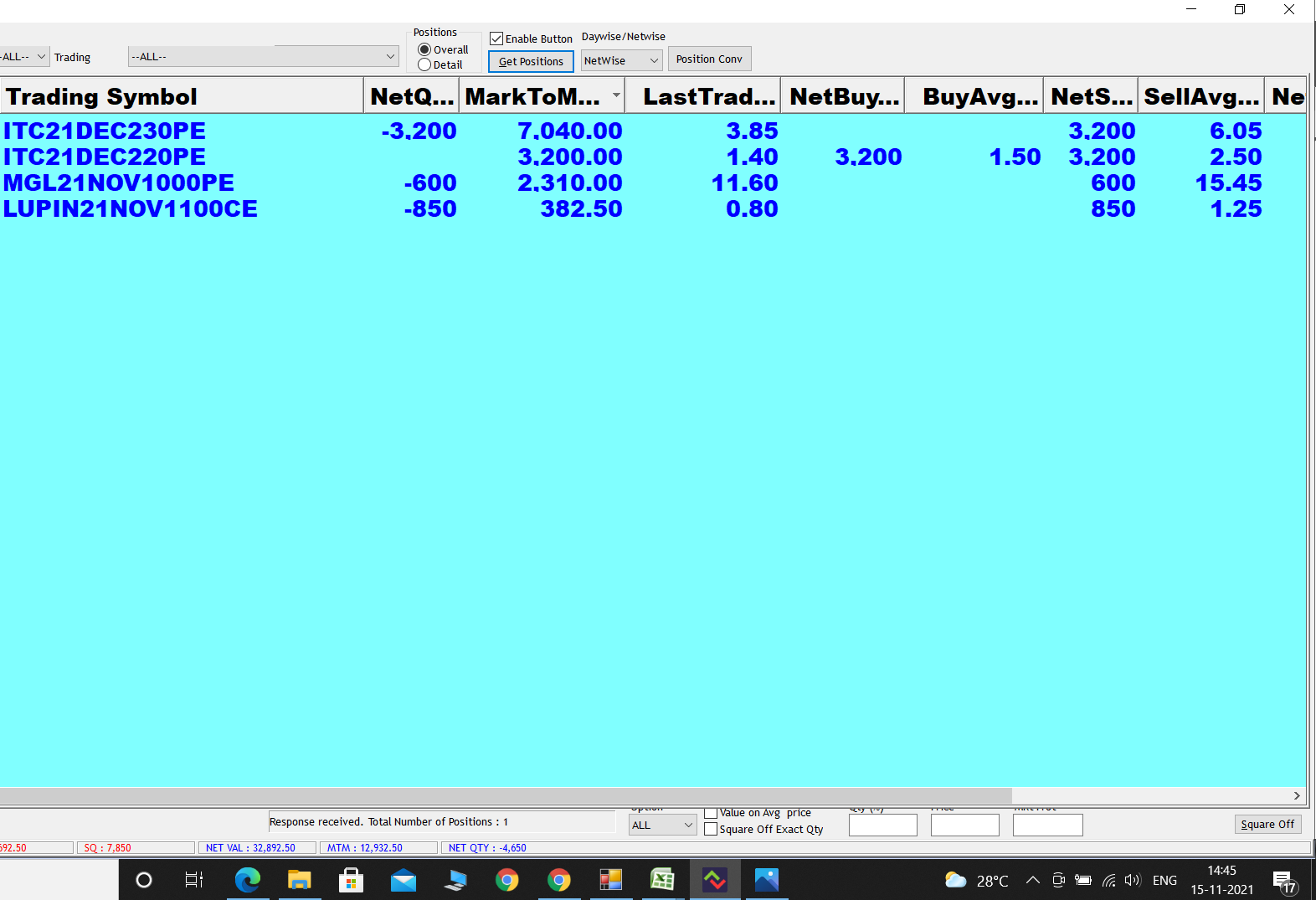Click horizontal scrollbar right arrow

1297,795
